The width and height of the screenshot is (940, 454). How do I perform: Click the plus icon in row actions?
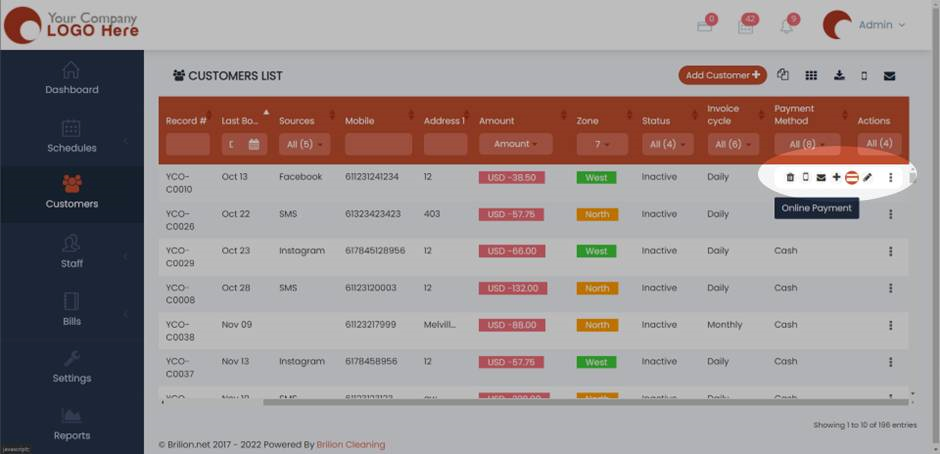point(836,177)
